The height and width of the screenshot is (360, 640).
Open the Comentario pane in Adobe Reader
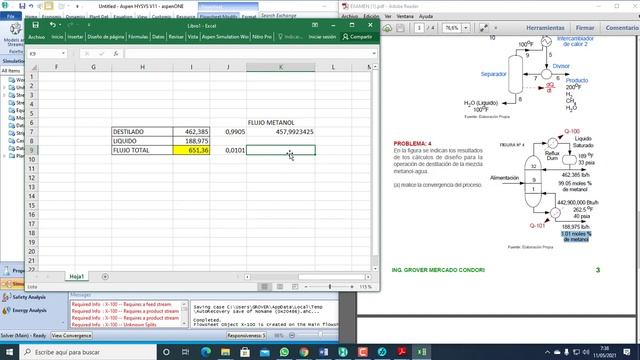(622, 28)
